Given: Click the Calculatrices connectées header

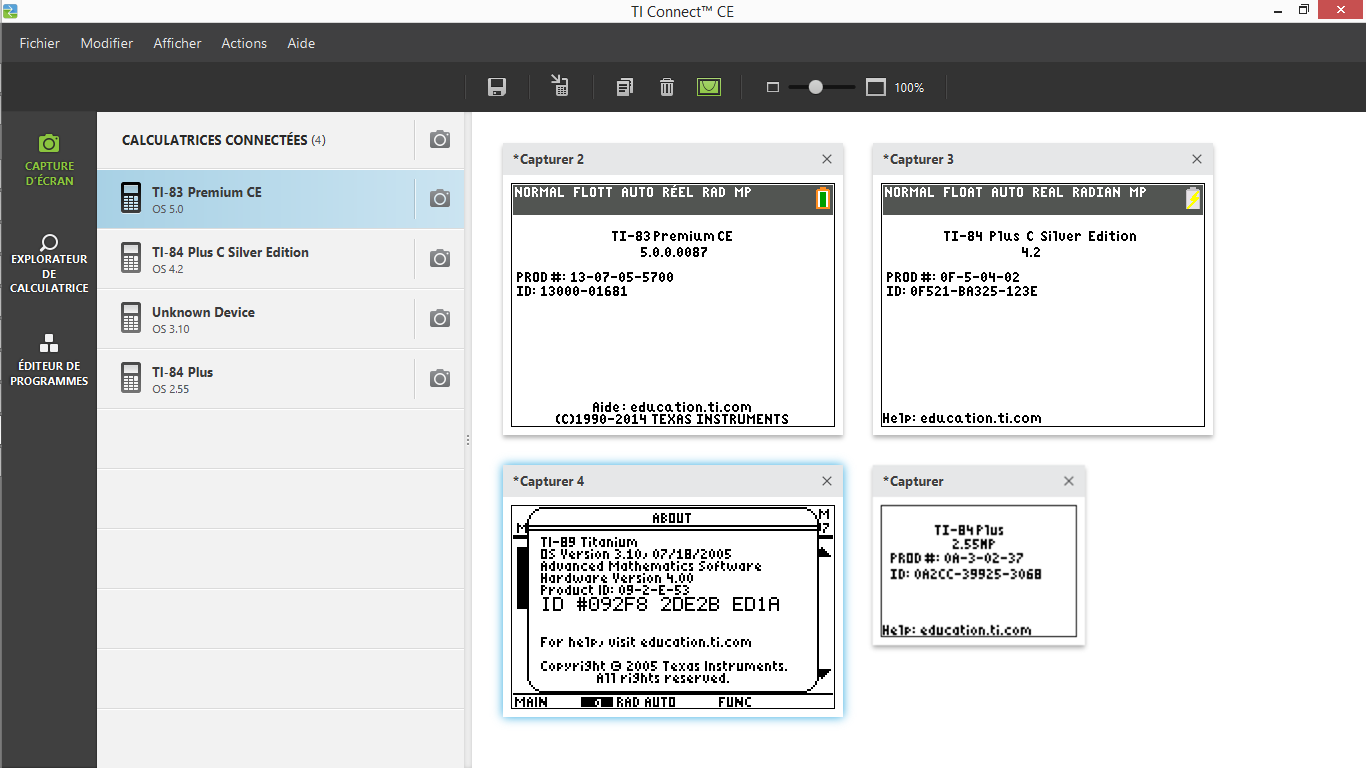Looking at the screenshot, I should click(x=223, y=140).
